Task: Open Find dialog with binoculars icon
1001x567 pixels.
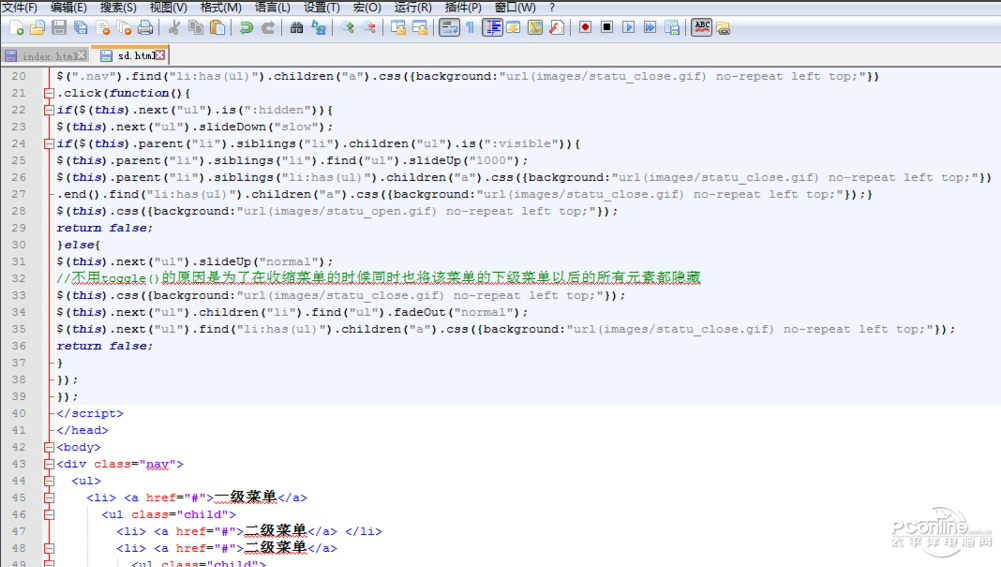Action: 296,27
